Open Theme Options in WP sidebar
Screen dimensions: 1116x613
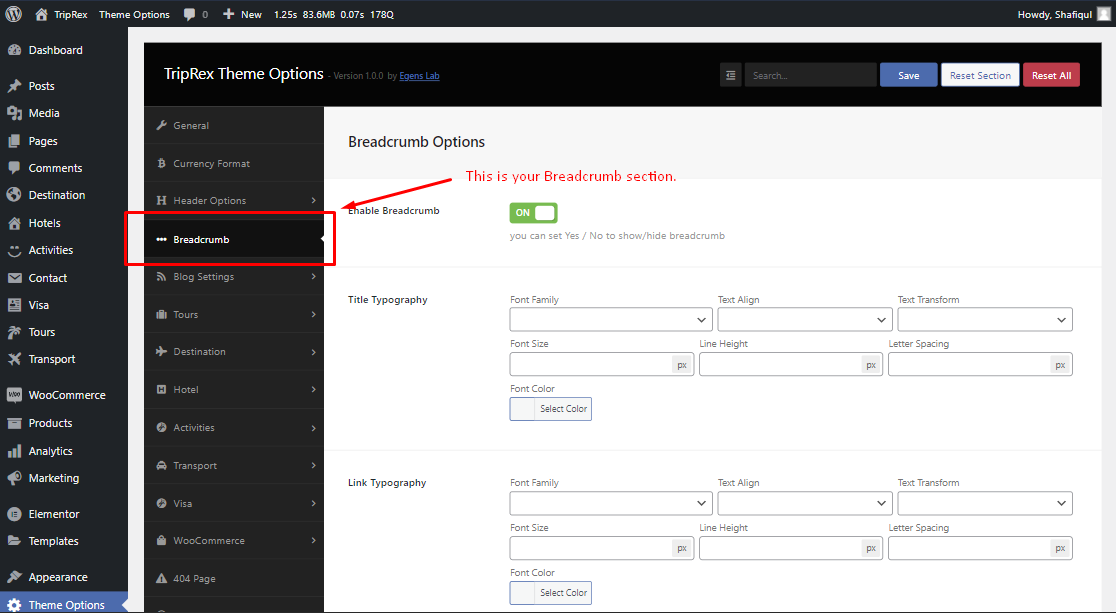coord(64,604)
